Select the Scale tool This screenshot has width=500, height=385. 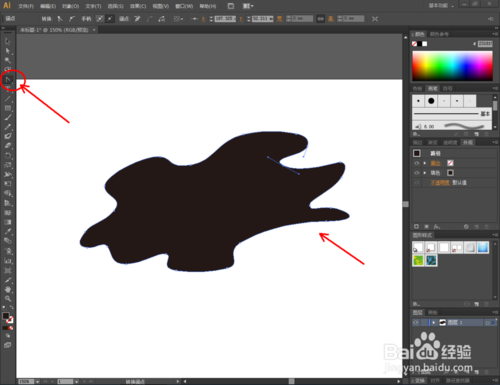pyautogui.click(x=8, y=165)
